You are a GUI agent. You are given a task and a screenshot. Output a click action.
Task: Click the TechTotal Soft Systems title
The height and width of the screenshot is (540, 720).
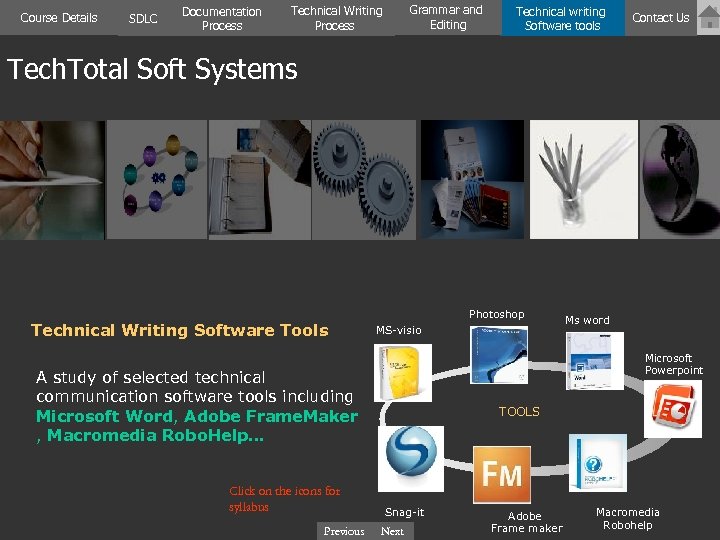152,69
